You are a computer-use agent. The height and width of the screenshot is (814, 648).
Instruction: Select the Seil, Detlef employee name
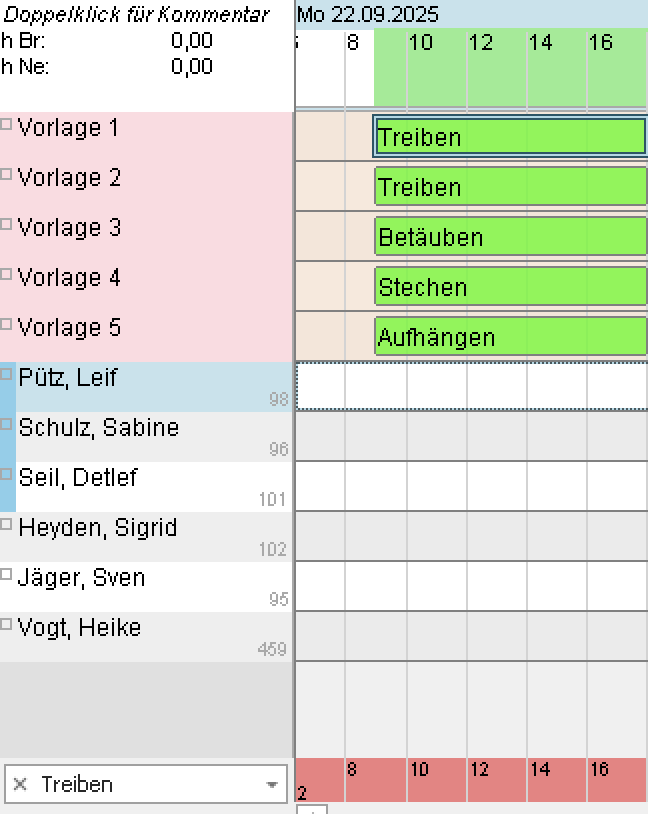[x=78, y=478]
